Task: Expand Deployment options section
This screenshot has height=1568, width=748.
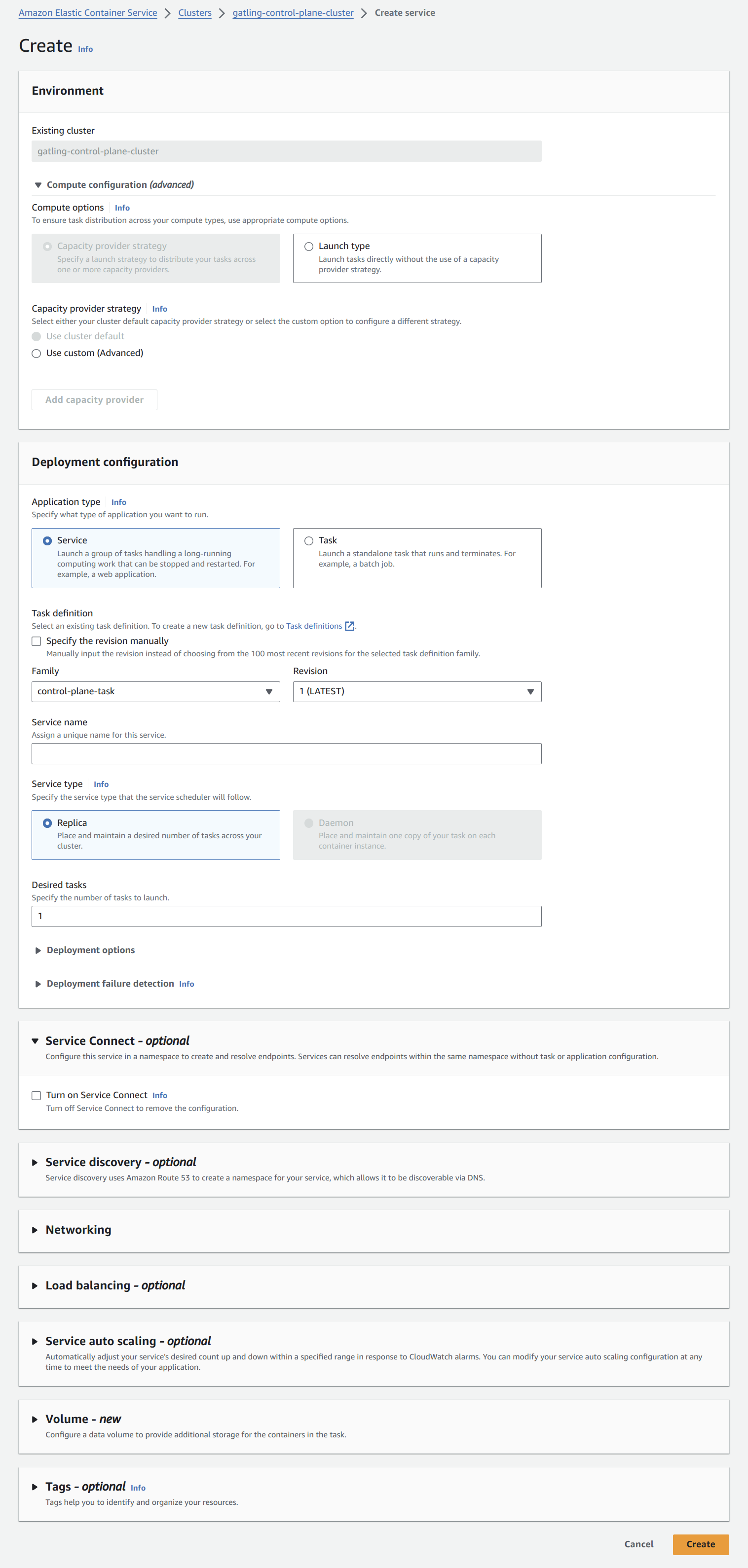Action: click(90, 950)
